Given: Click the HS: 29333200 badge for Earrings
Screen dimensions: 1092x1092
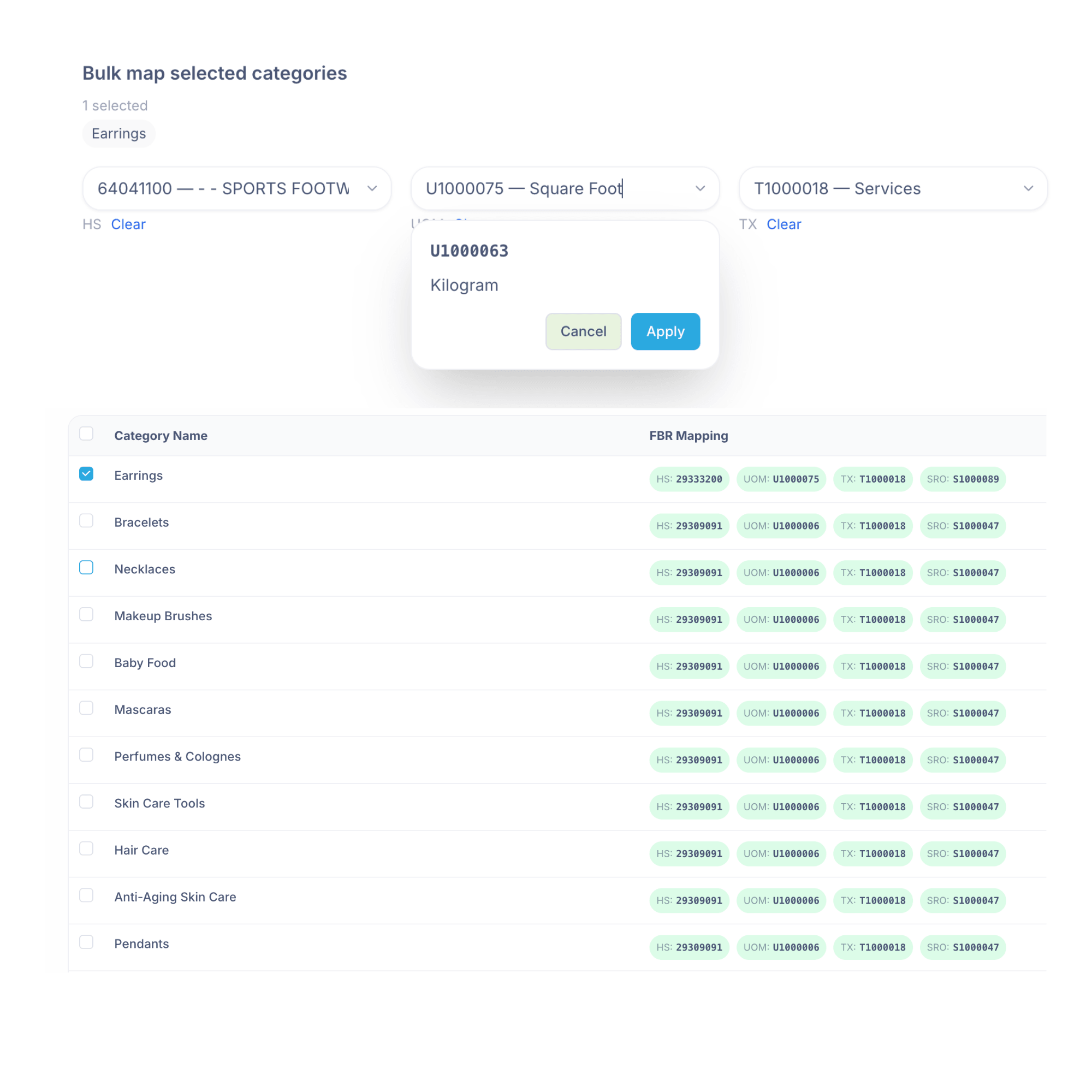Looking at the screenshot, I should coord(689,479).
